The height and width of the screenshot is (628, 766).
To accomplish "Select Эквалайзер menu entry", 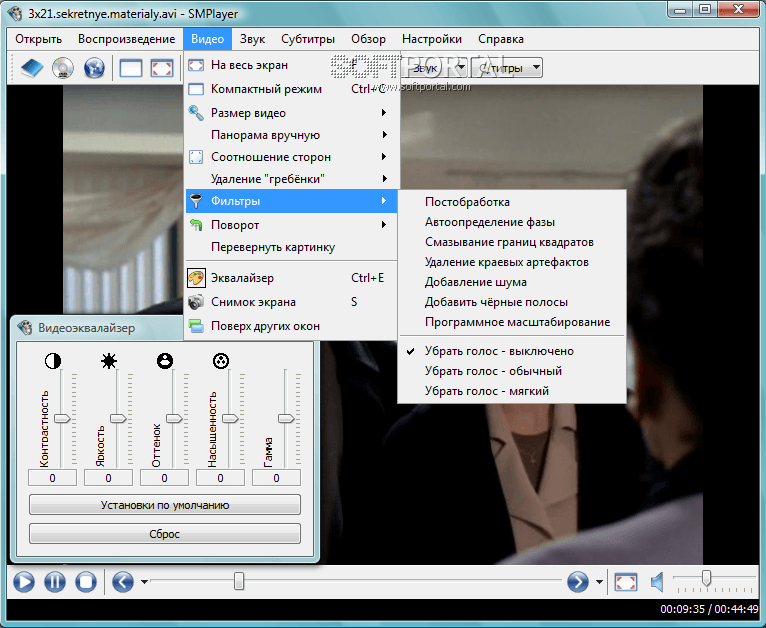I will [291, 278].
